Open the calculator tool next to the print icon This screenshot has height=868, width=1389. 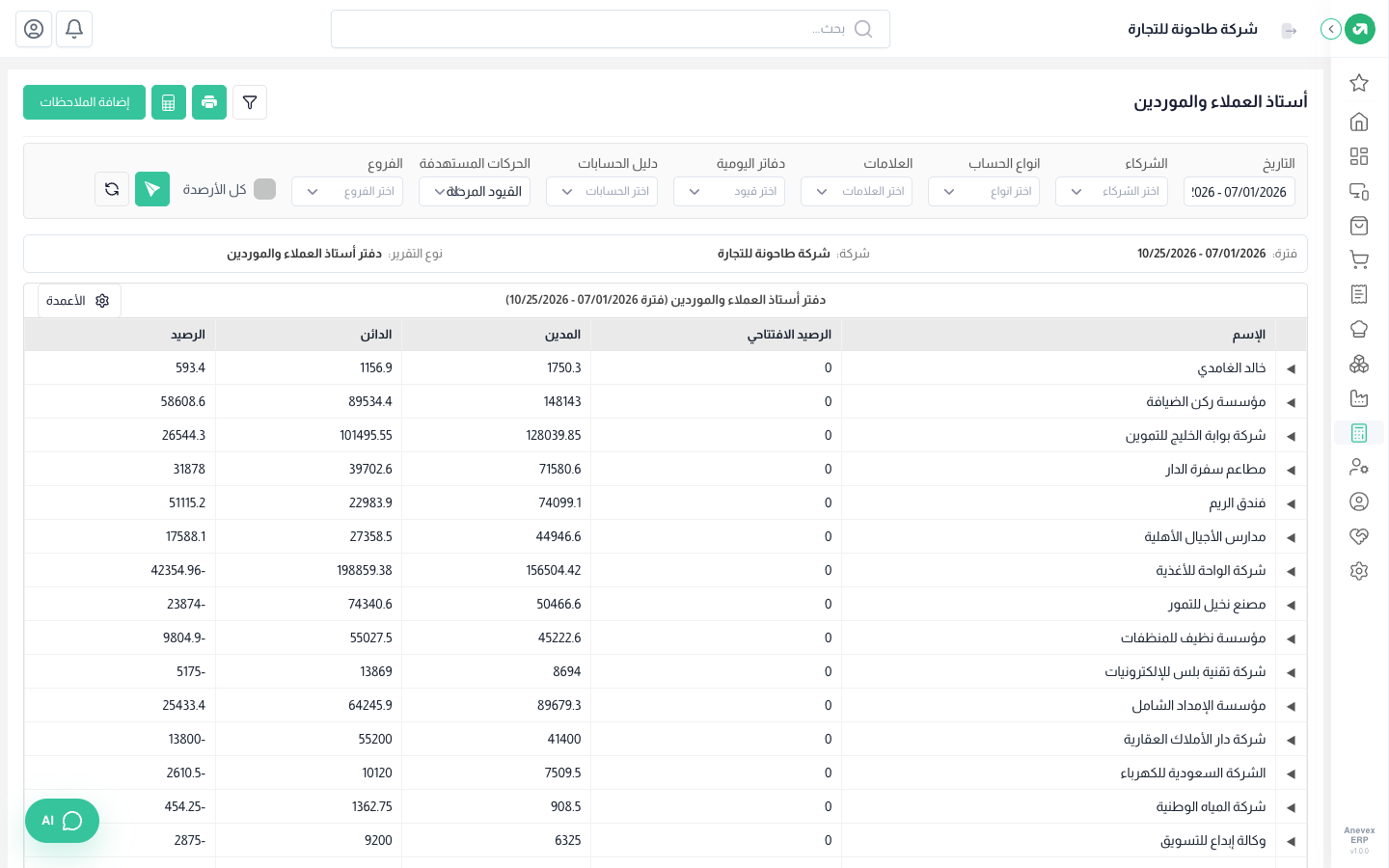click(169, 102)
